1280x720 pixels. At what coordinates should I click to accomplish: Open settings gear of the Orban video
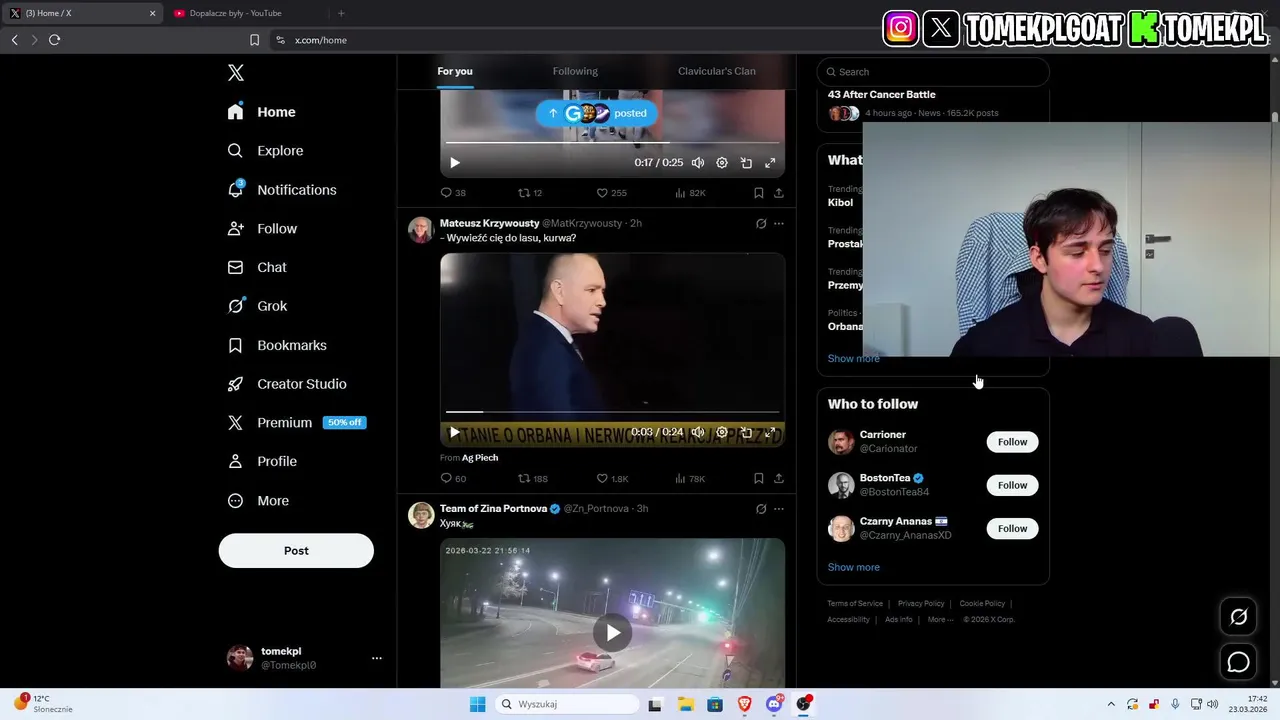[722, 433]
